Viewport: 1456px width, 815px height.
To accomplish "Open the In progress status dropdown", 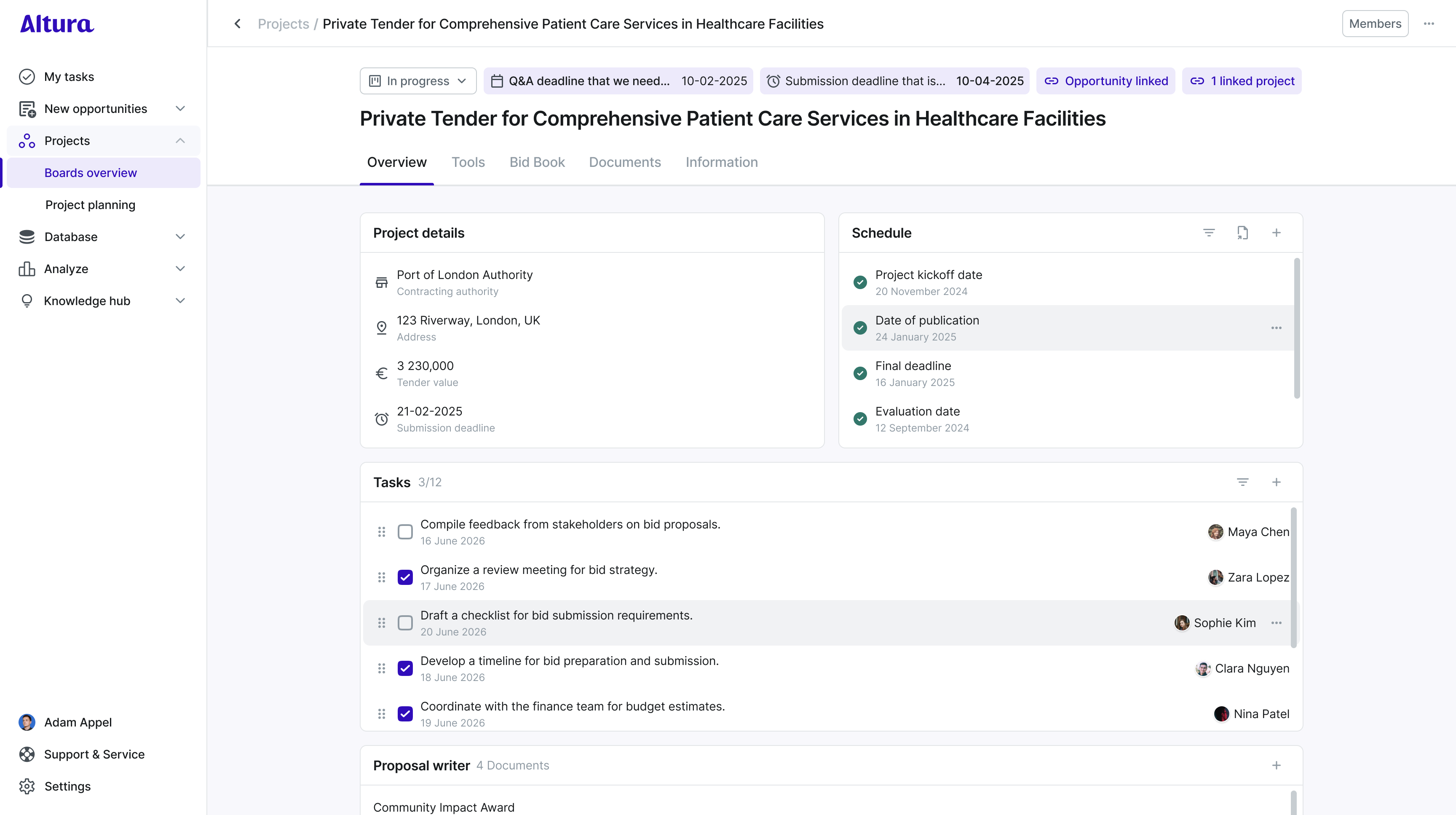I will (x=418, y=81).
